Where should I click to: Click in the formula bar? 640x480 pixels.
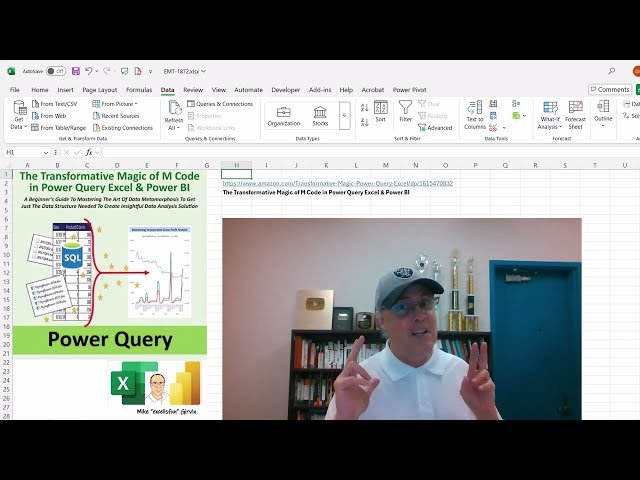click(x=370, y=152)
